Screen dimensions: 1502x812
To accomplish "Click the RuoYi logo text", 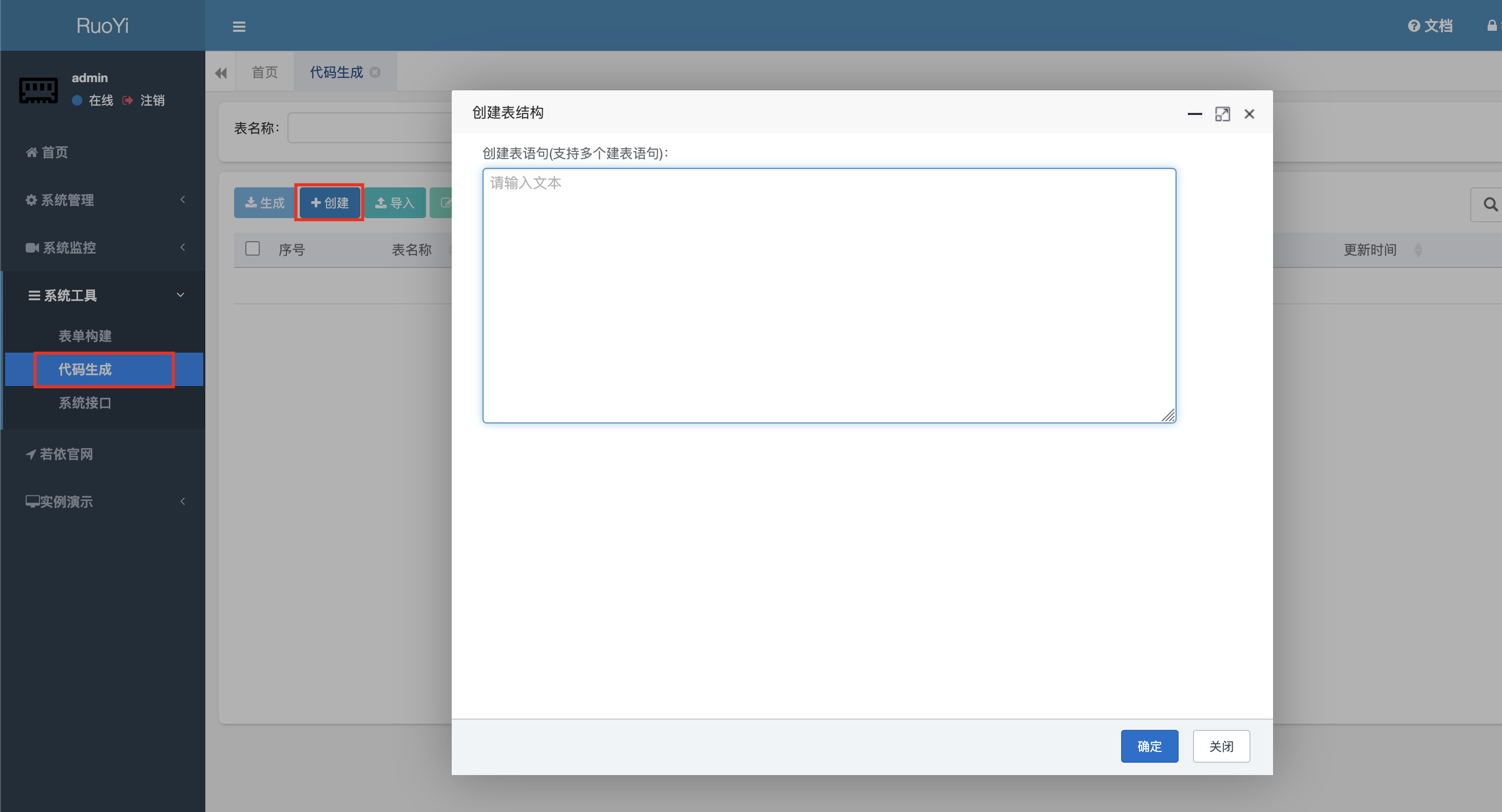I will 103,26.
